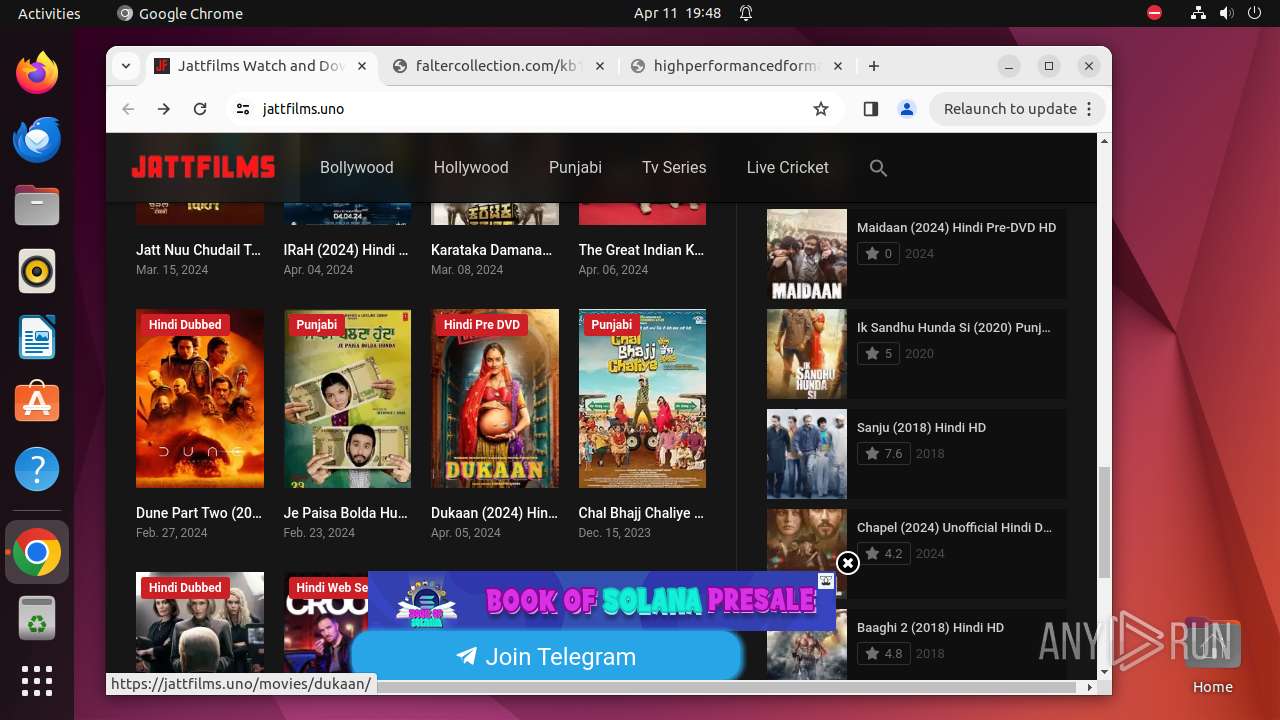This screenshot has height=720, width=1280.
Task: Open the Chrome profile avatar
Action: point(907,109)
